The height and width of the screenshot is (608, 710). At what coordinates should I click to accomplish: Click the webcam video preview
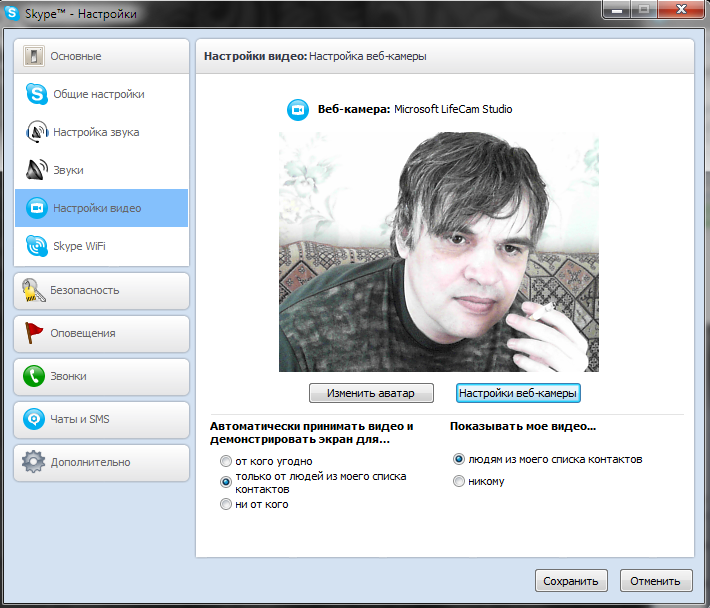click(439, 252)
